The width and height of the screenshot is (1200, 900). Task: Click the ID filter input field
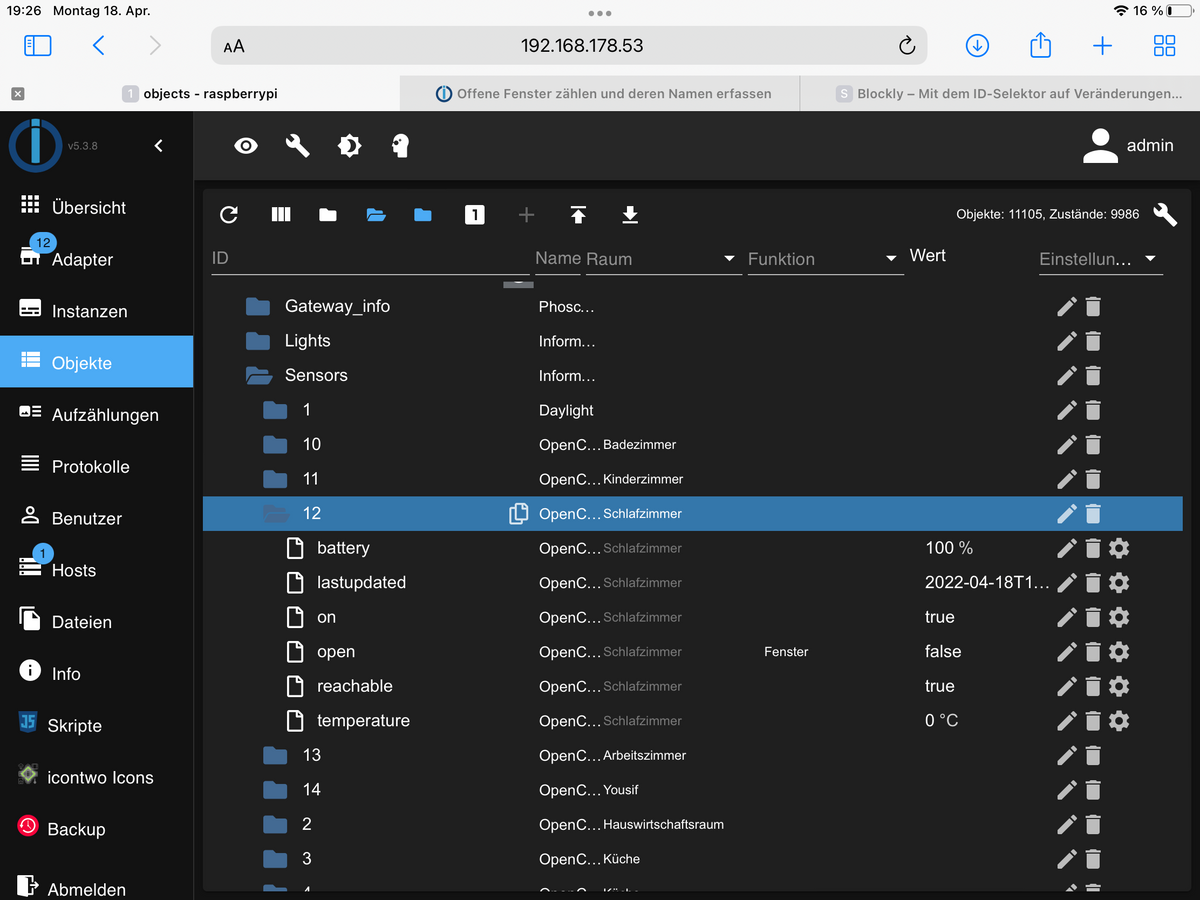click(x=370, y=258)
